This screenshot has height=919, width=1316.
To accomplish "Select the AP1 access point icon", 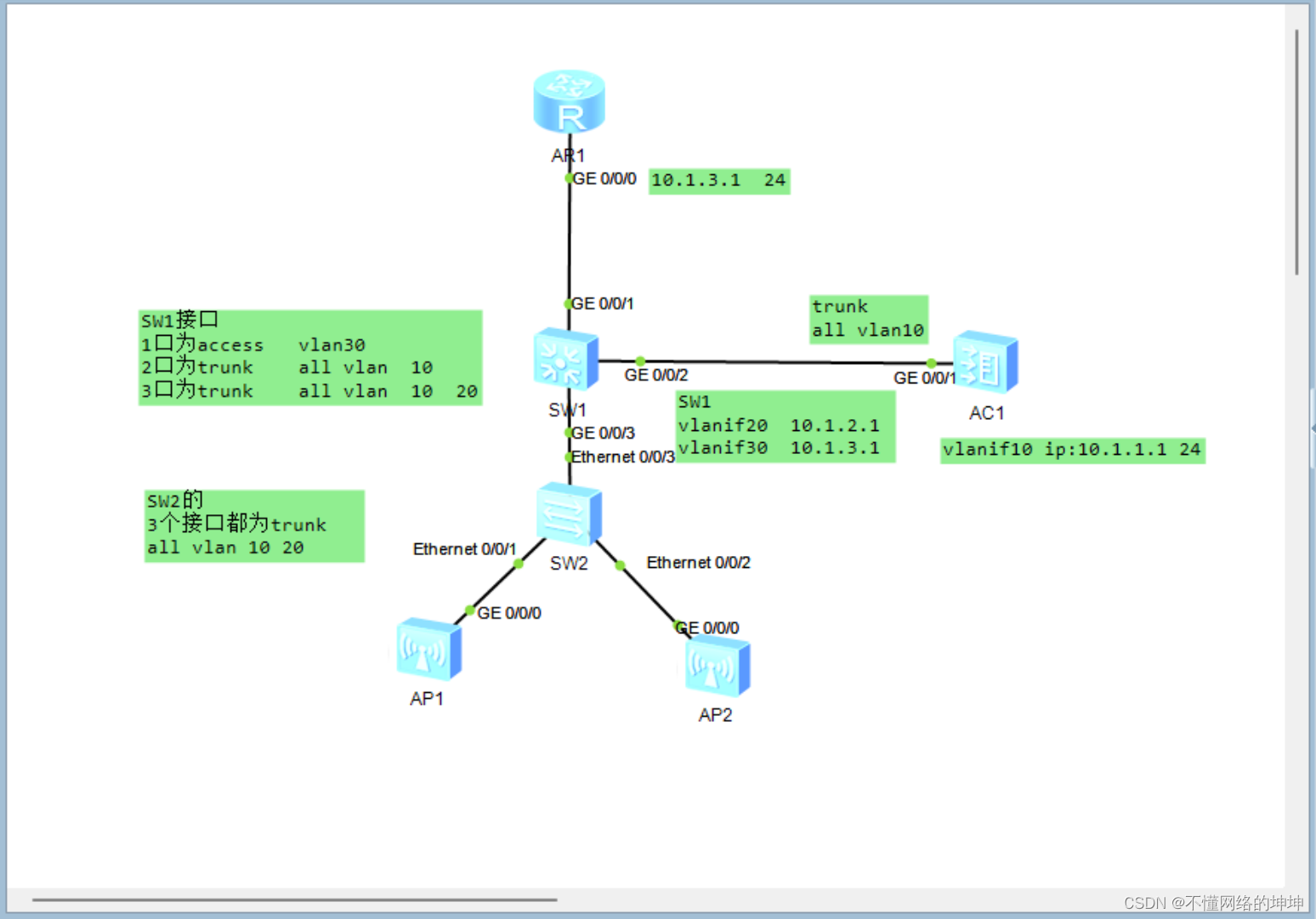I will click(429, 649).
